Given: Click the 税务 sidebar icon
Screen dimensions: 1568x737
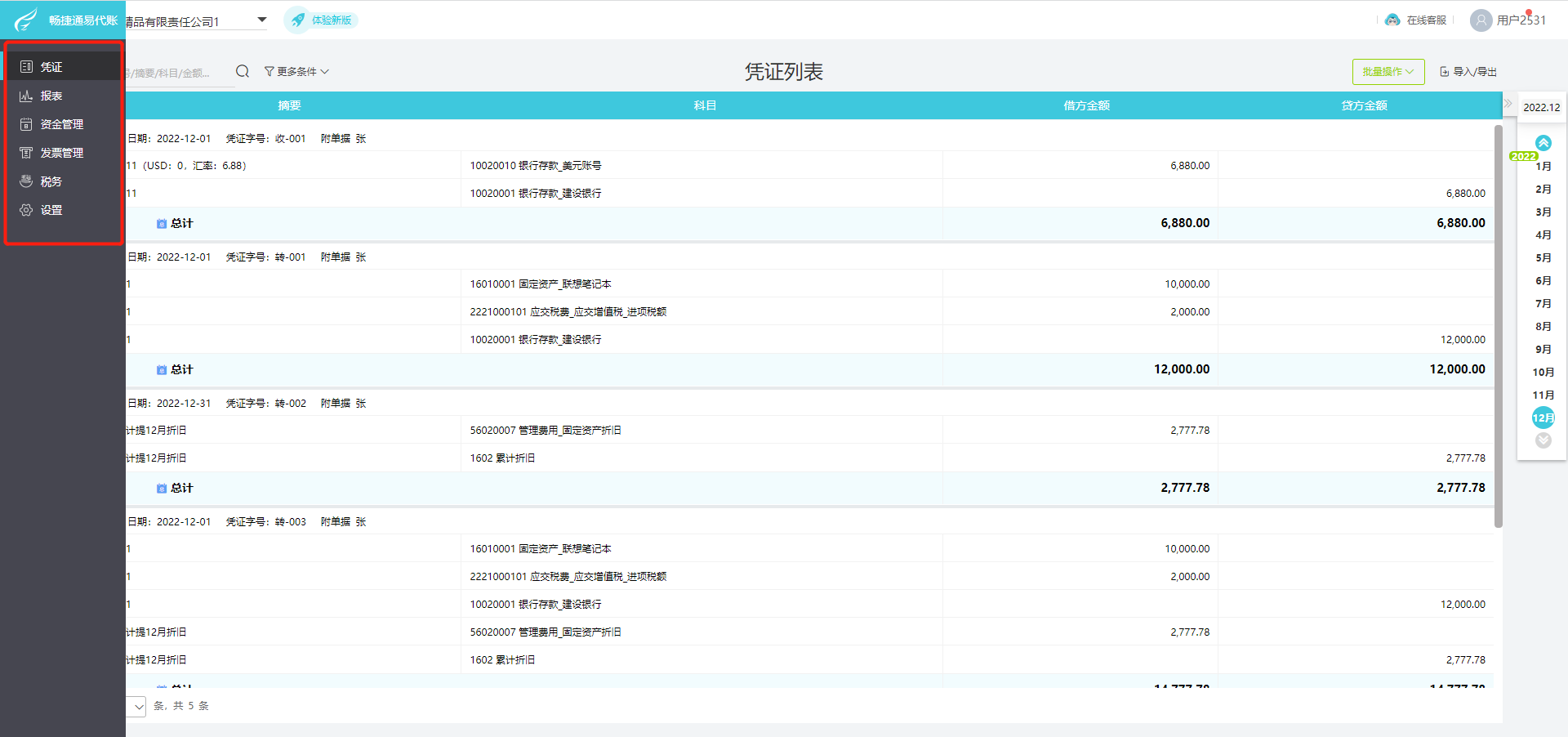Looking at the screenshot, I should tap(26, 181).
